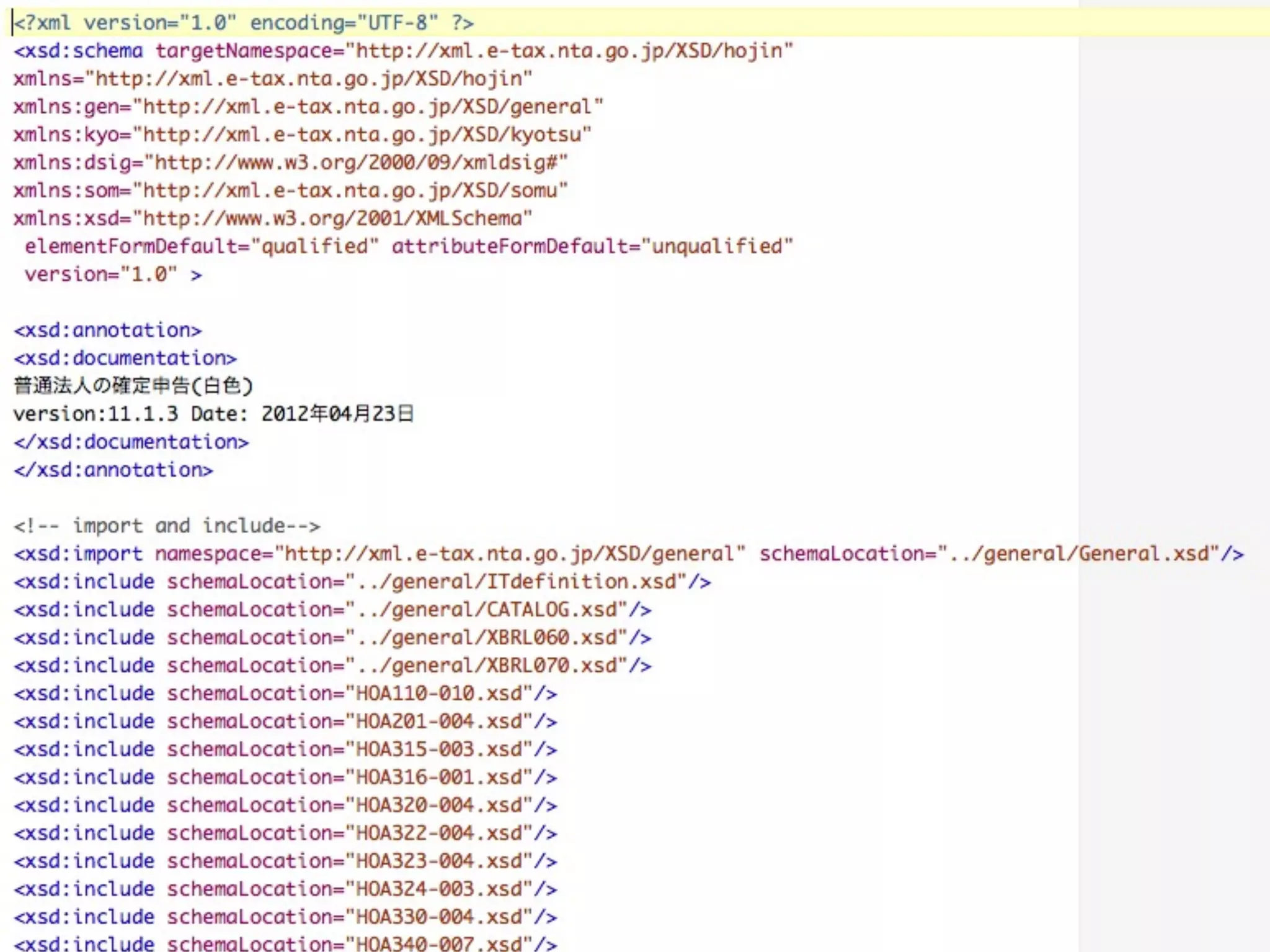This screenshot has height=952, width=1270.
Task: Click the HOA110-010.xsd include line
Action: click(285, 694)
